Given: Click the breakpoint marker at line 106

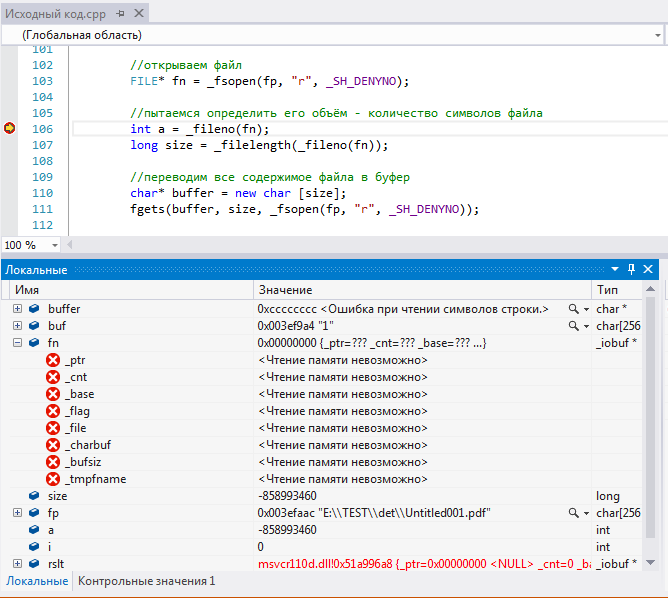Looking at the screenshot, I should tap(10, 129).
